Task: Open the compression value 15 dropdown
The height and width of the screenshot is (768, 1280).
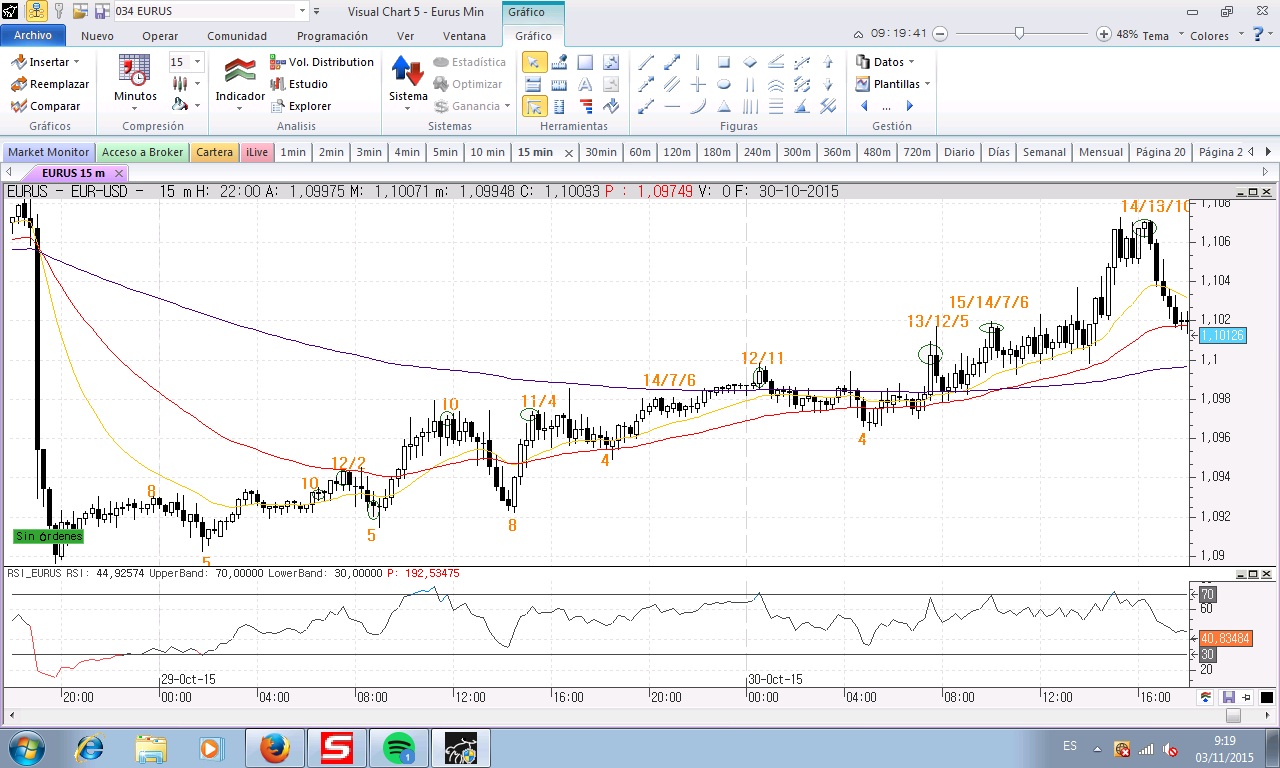Action: point(197,62)
